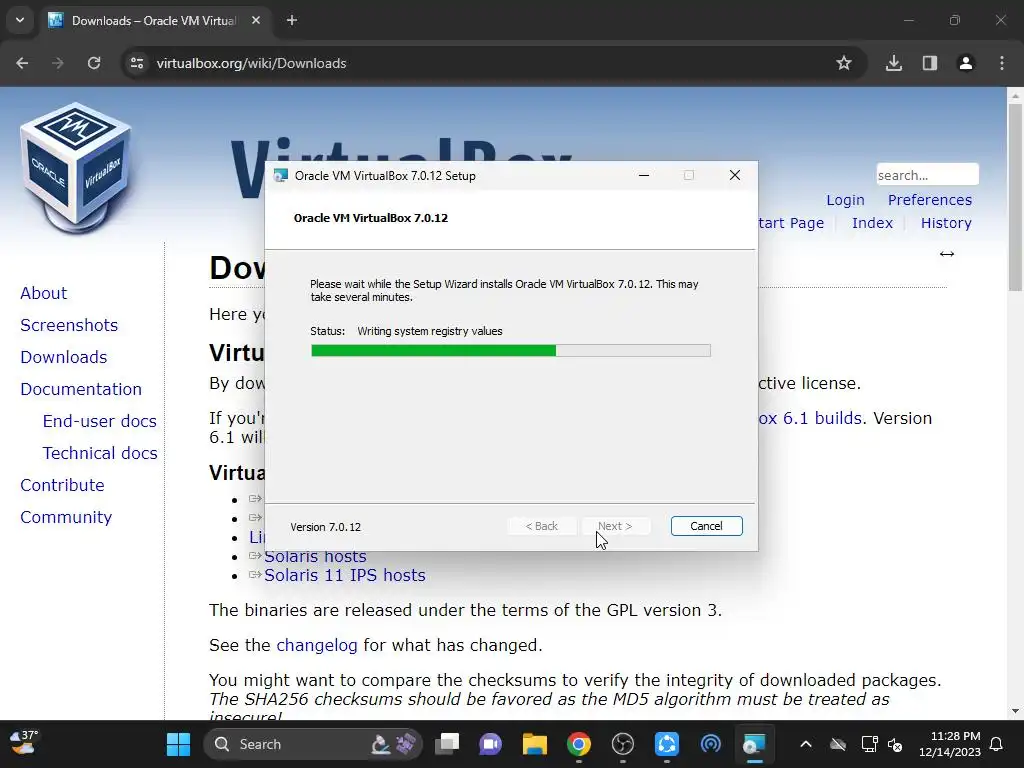
Task: Switch to Chrome in taskbar
Action: (x=579, y=744)
